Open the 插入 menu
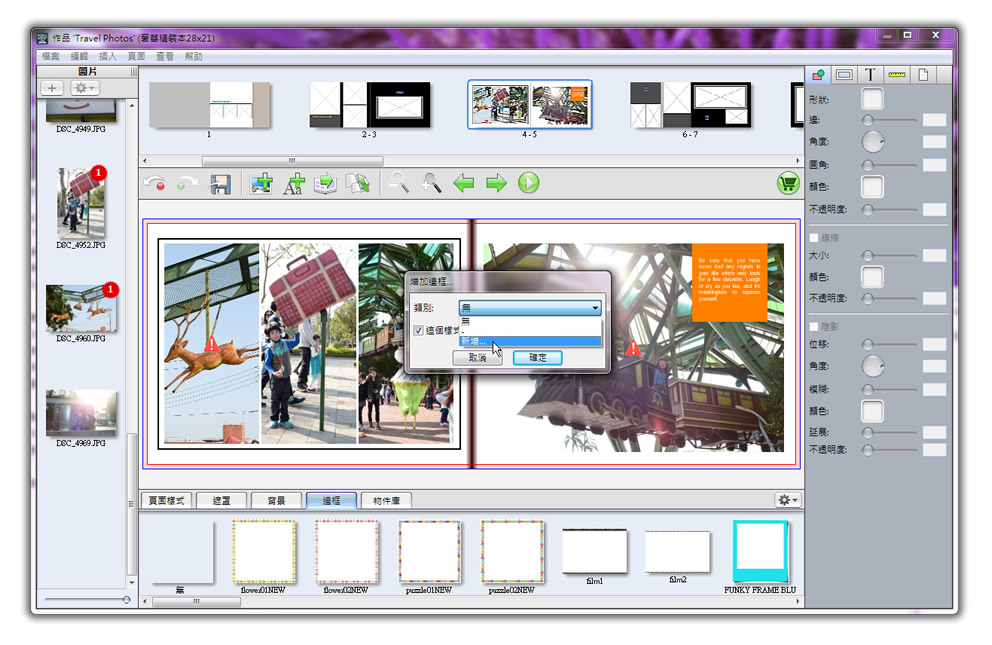Screen dimensions: 992x645 (x=108, y=57)
